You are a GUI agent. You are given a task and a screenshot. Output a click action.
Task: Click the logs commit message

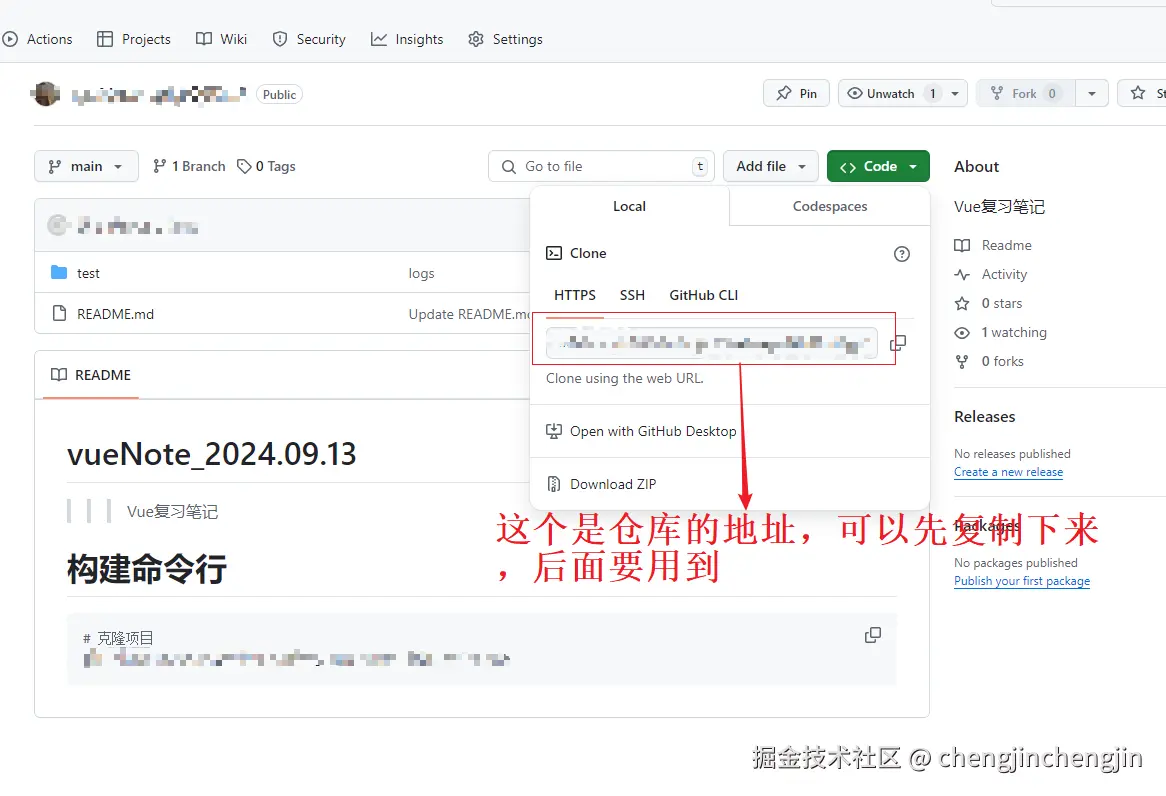(421, 273)
